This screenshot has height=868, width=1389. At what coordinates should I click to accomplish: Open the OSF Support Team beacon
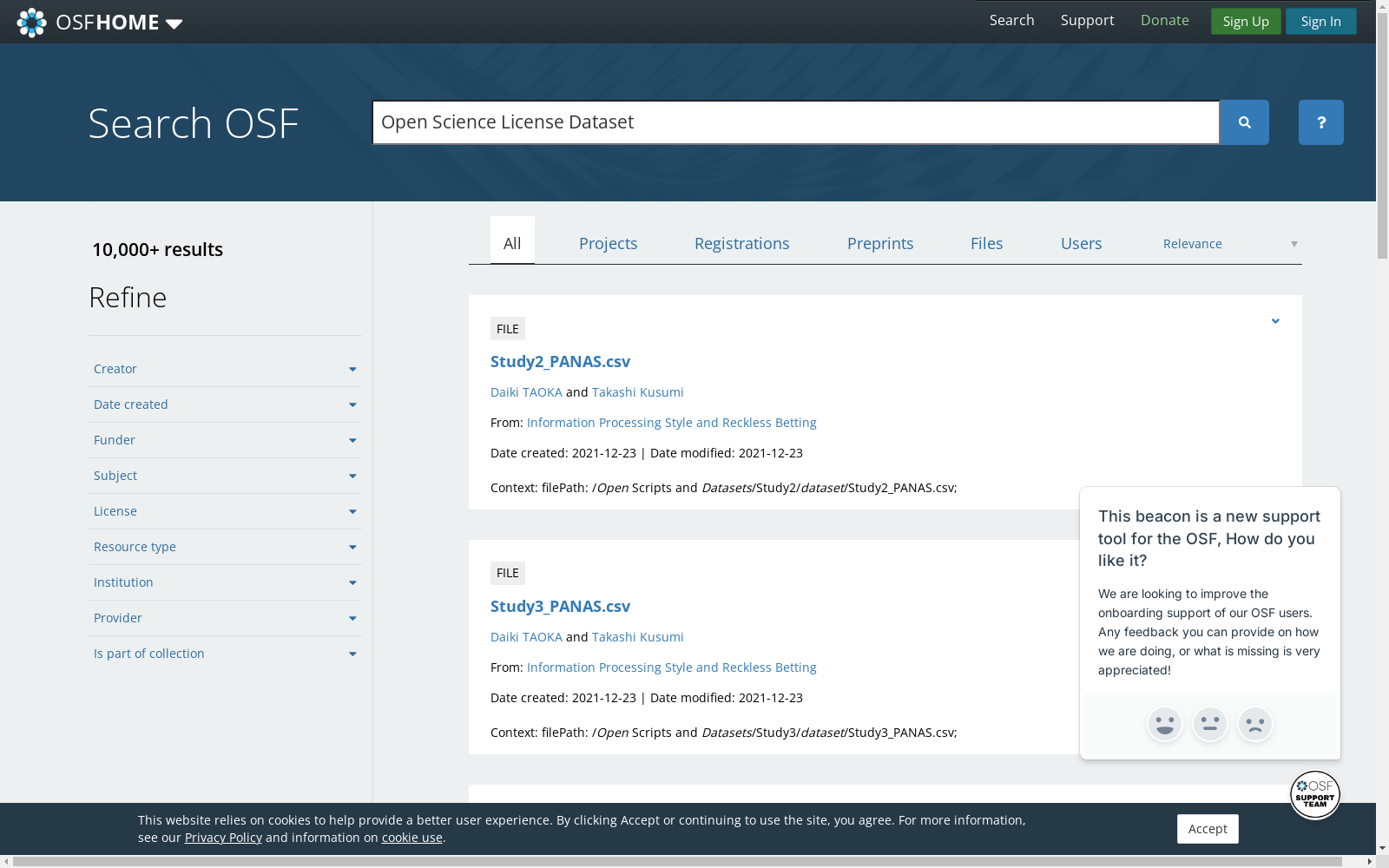coord(1315,794)
